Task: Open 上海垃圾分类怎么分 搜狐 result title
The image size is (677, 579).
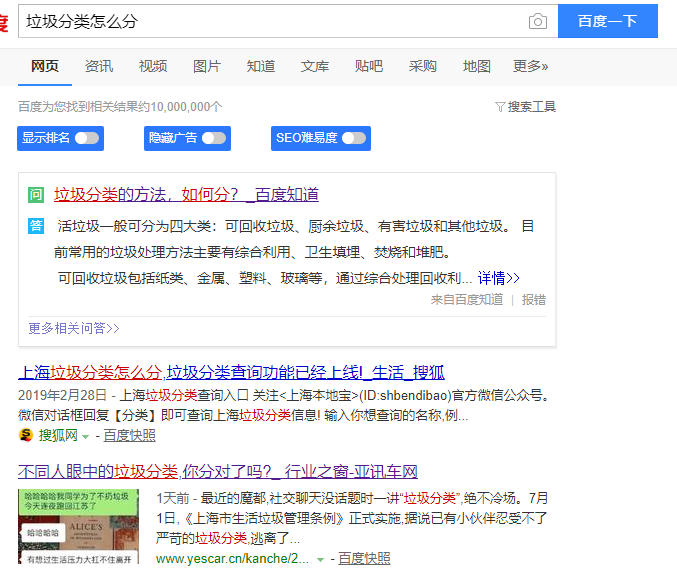Action: (231, 373)
